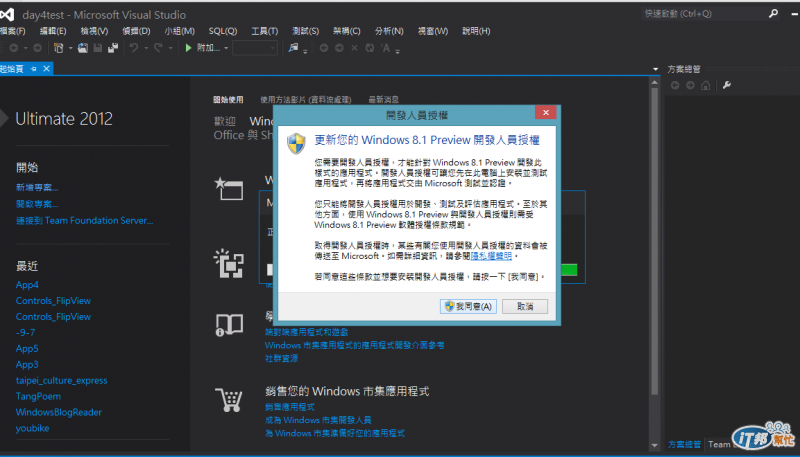Click the community resources (社群資源) link

click(281, 359)
